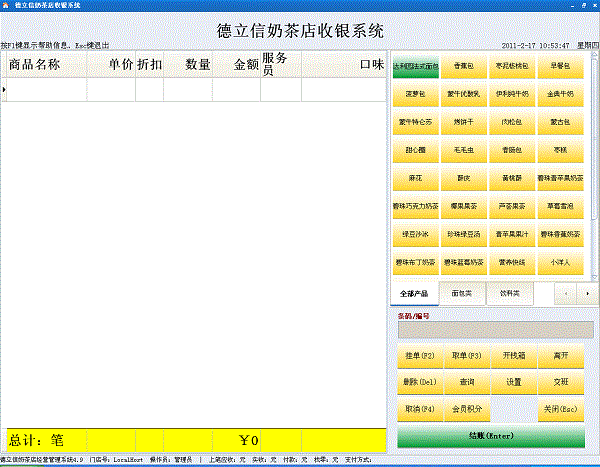Viewport: 600px width, 467px height.
Task: Select the 伊利纯牛奶 product
Action: [512, 94]
